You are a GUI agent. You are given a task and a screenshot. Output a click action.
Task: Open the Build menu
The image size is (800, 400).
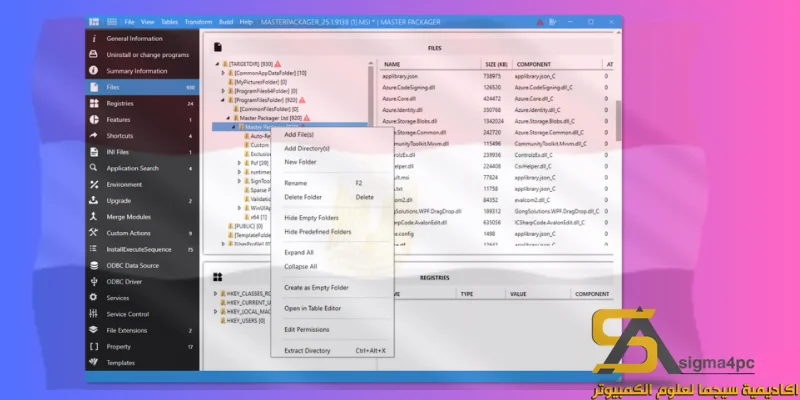[226, 22]
